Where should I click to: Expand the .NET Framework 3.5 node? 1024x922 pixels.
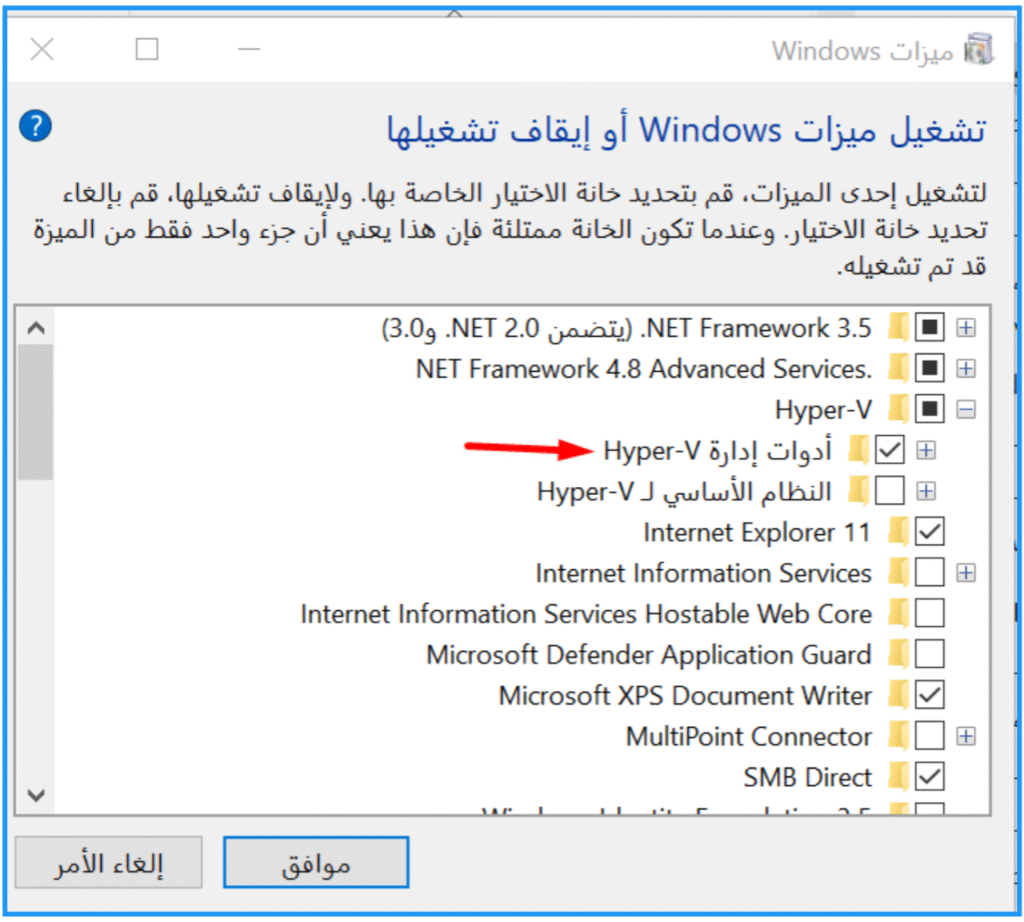(966, 327)
